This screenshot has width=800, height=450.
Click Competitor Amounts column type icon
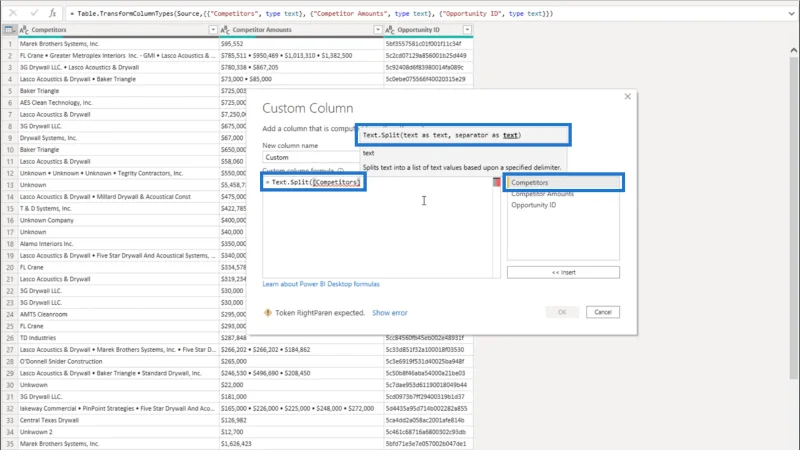coord(225,30)
